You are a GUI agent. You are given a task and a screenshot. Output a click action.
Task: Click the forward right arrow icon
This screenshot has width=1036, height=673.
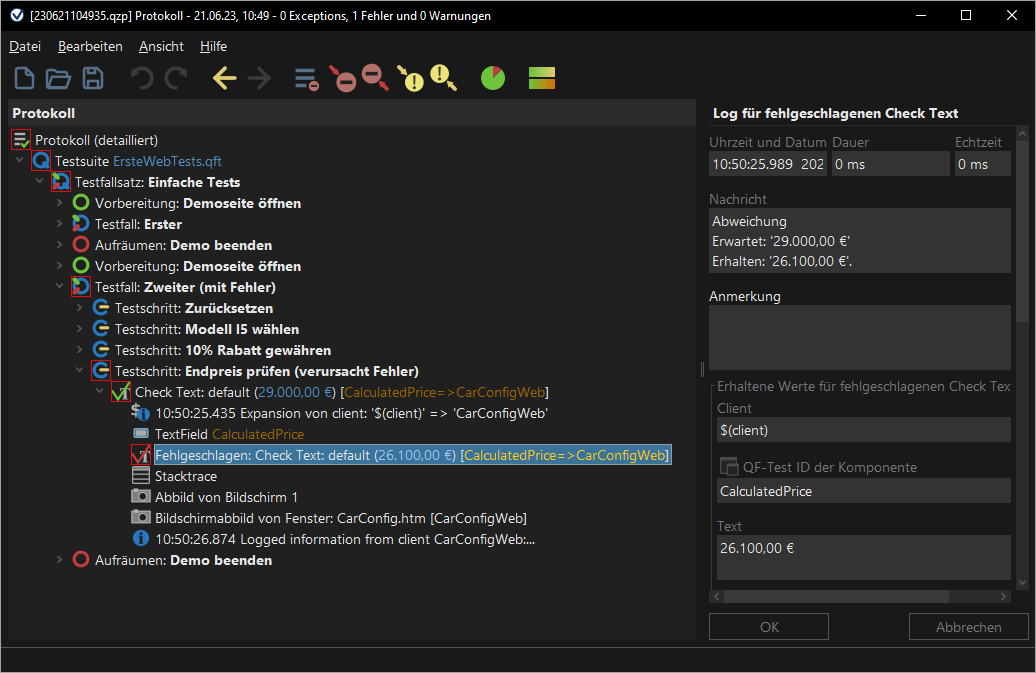pos(259,78)
